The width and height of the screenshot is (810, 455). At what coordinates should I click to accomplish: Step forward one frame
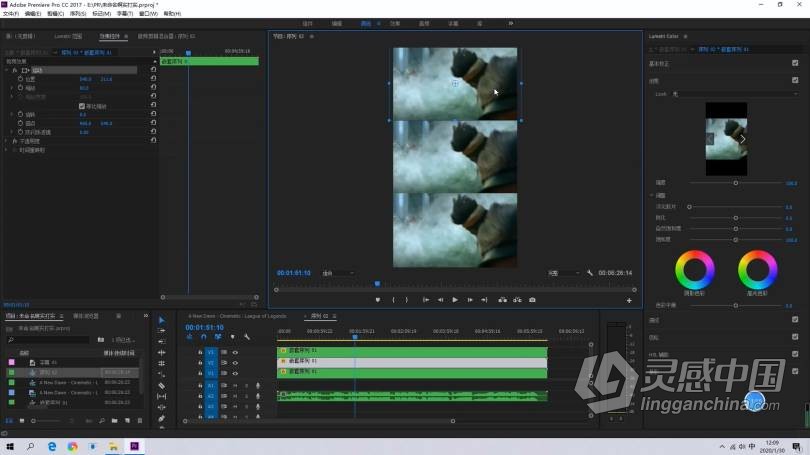click(x=470, y=300)
